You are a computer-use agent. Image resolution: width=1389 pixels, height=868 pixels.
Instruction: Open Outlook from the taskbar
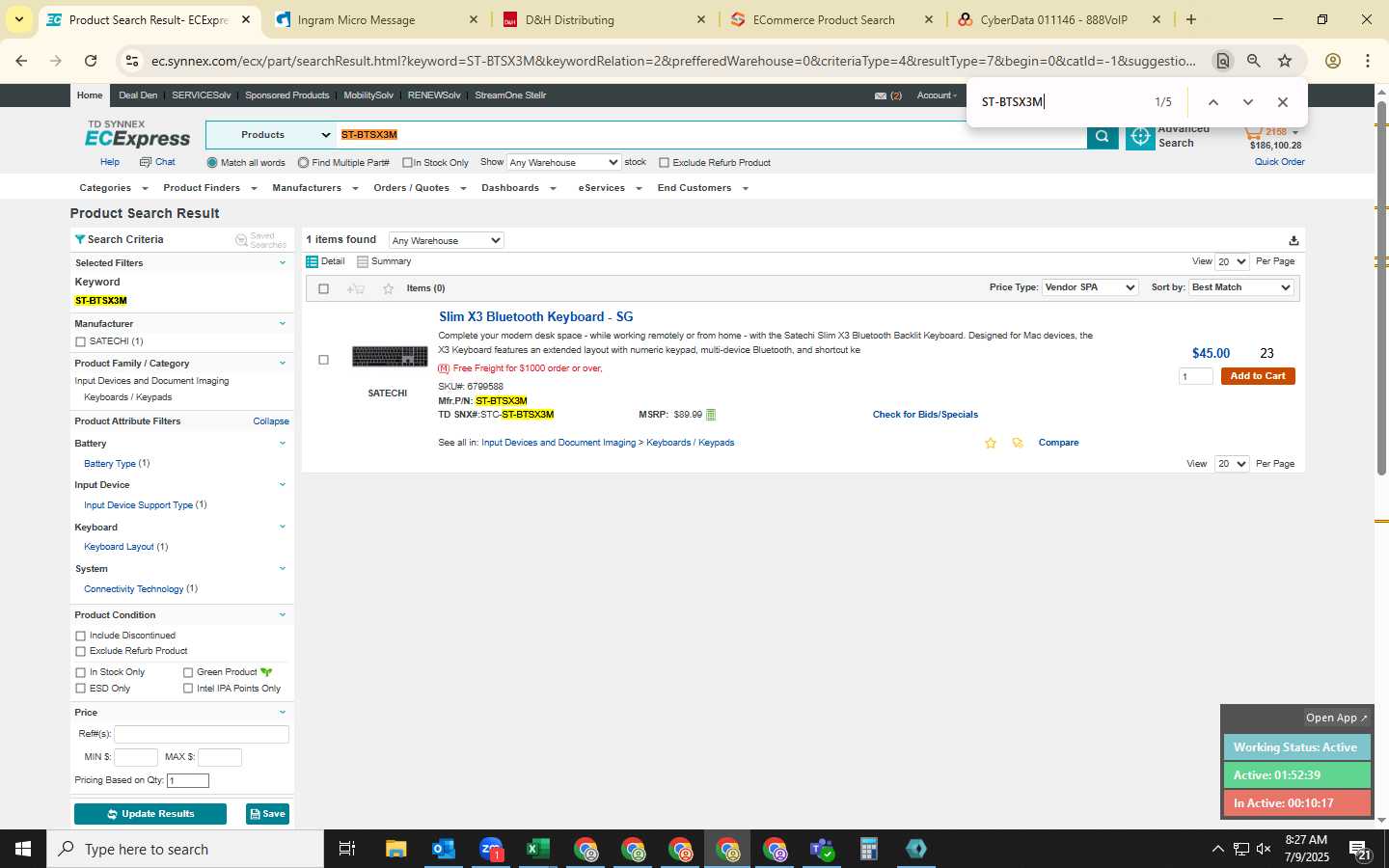point(443,849)
